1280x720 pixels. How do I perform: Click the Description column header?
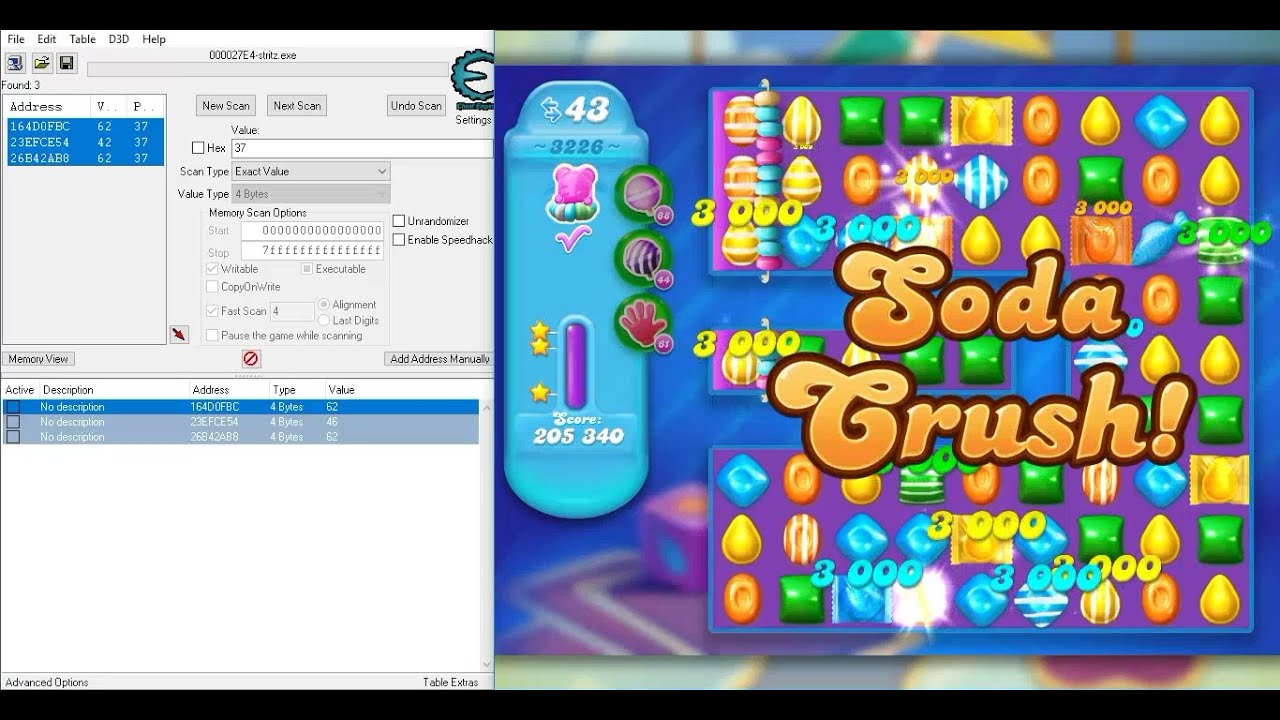(x=68, y=390)
